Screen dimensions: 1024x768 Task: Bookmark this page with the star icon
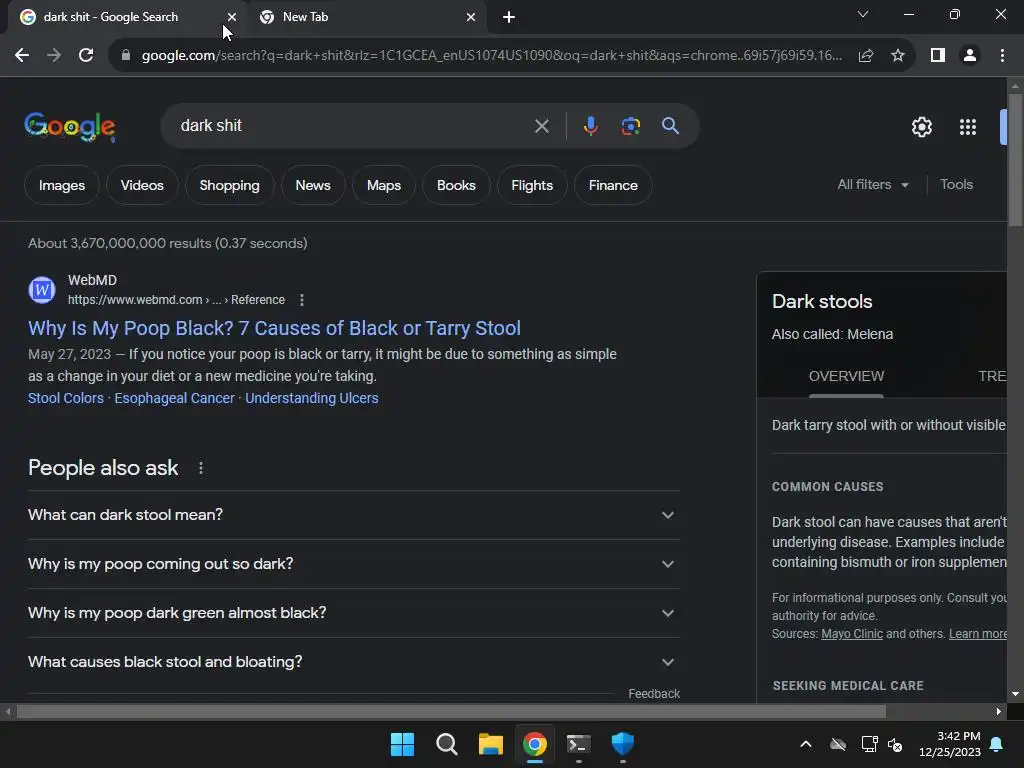point(898,56)
